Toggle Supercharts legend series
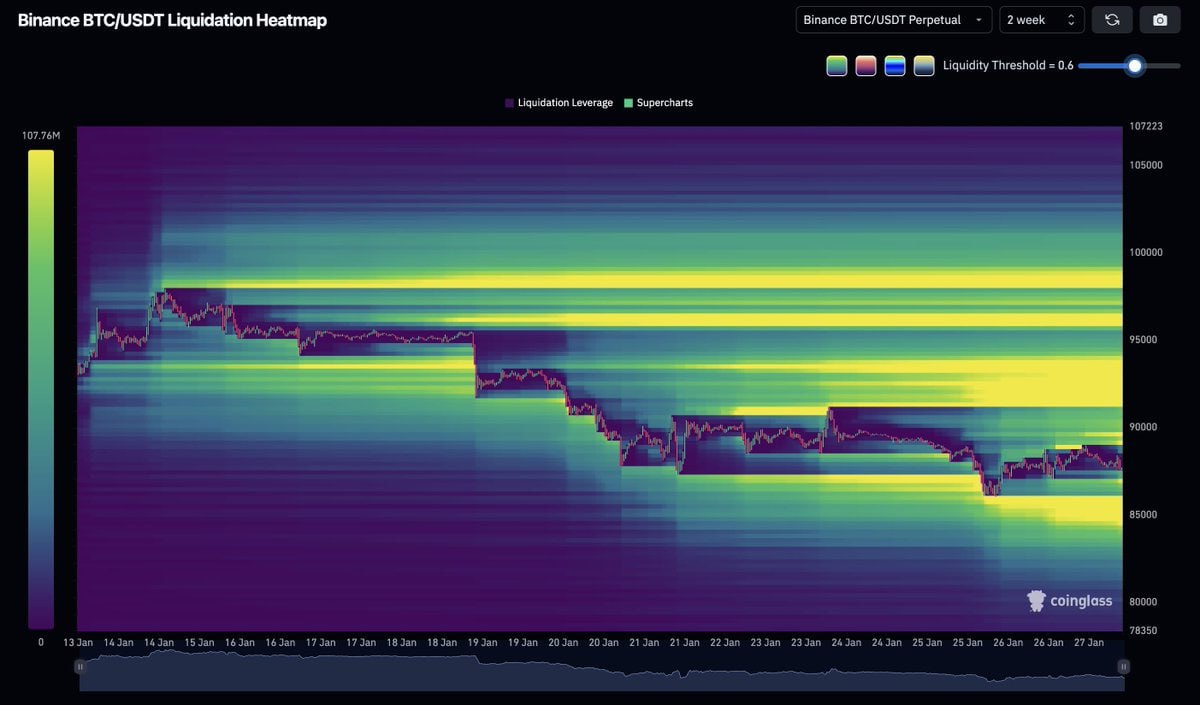The height and width of the screenshot is (705, 1200). click(657, 103)
